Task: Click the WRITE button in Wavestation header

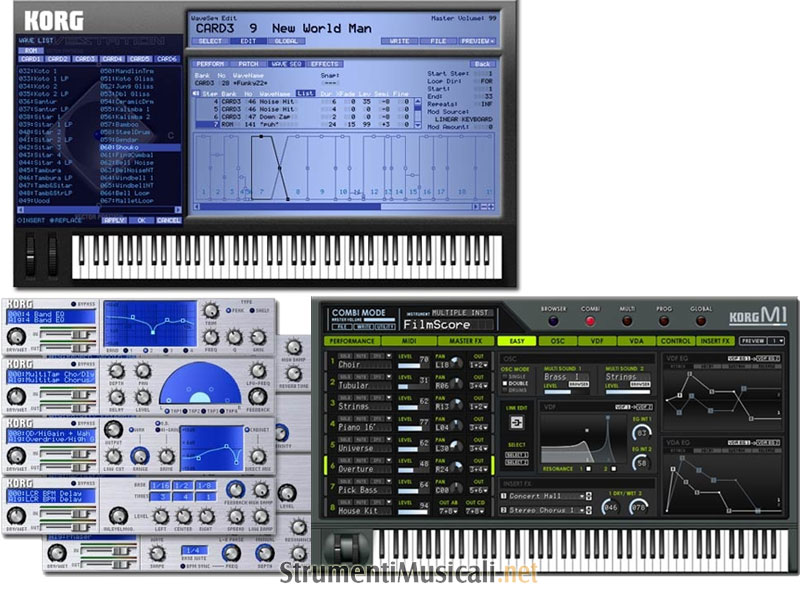Action: pos(400,41)
